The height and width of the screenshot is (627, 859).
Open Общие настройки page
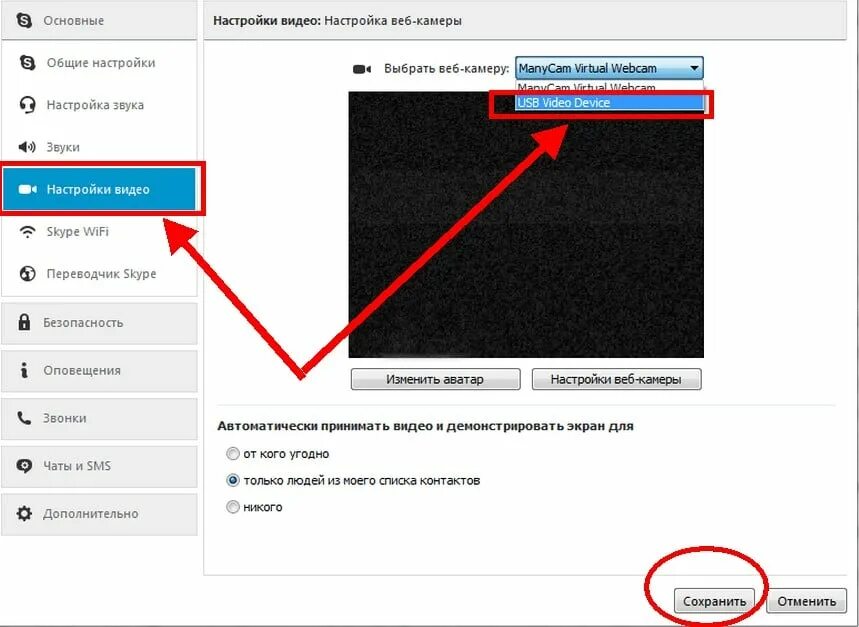99,62
